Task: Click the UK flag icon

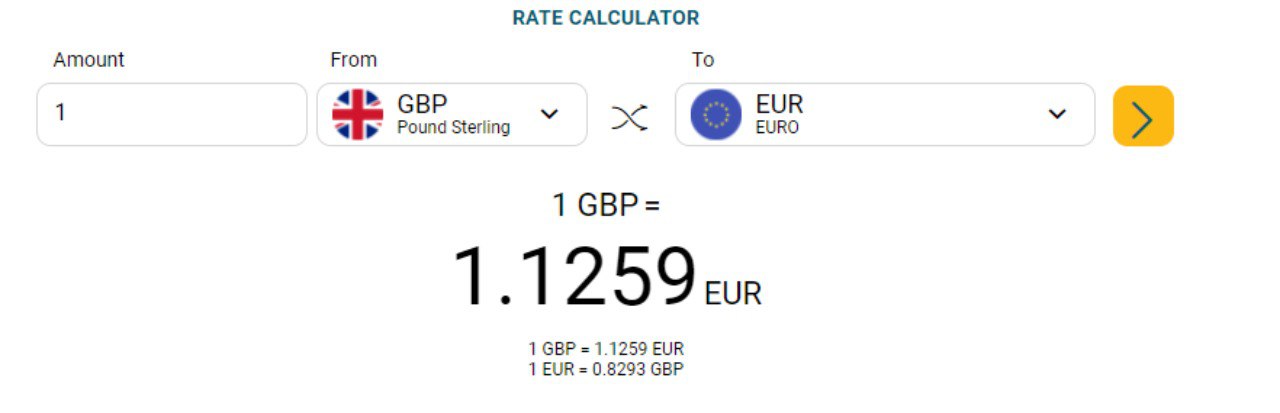Action: (x=357, y=114)
